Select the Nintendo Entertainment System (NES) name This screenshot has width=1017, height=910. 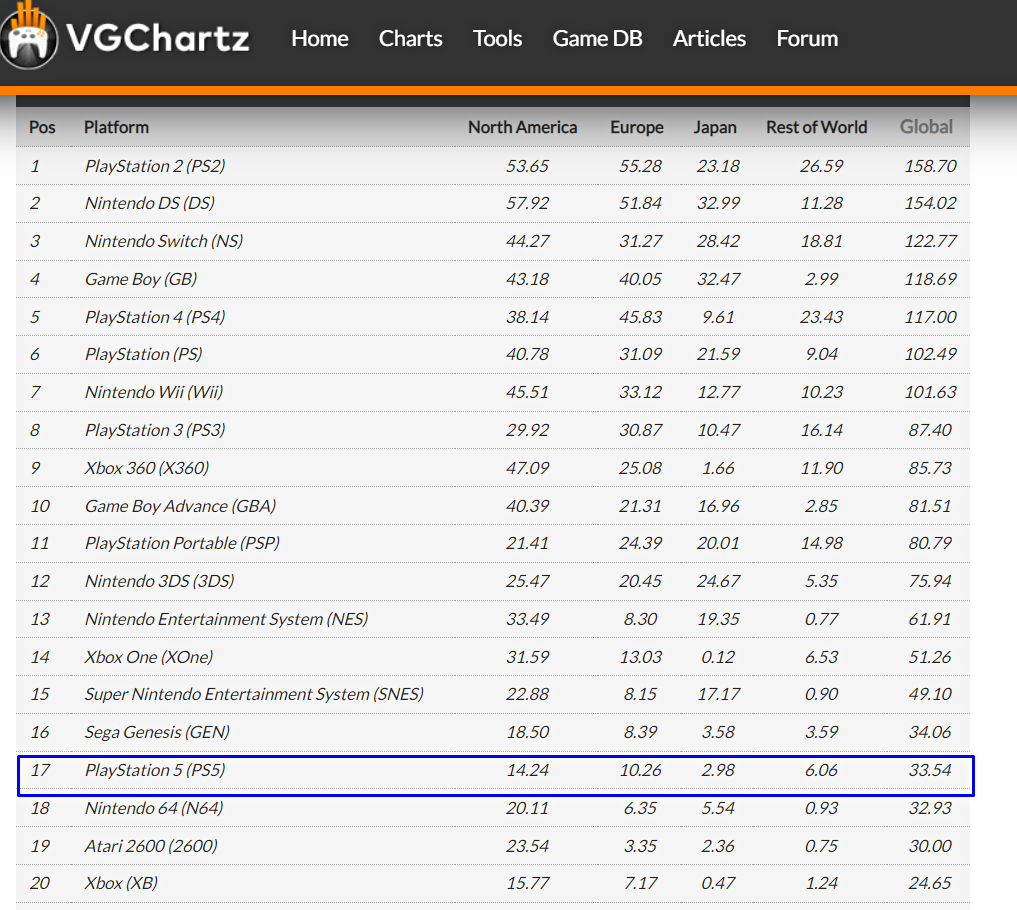(x=226, y=619)
